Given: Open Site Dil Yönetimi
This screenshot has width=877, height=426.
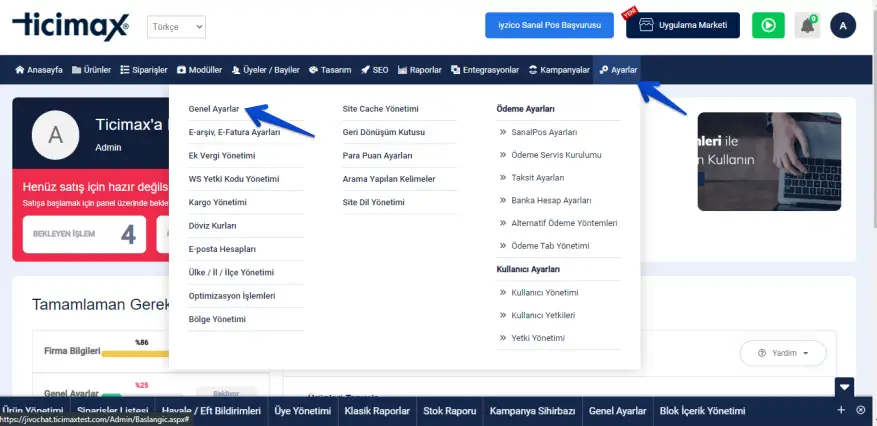Looking at the screenshot, I should pyautogui.click(x=374, y=202).
